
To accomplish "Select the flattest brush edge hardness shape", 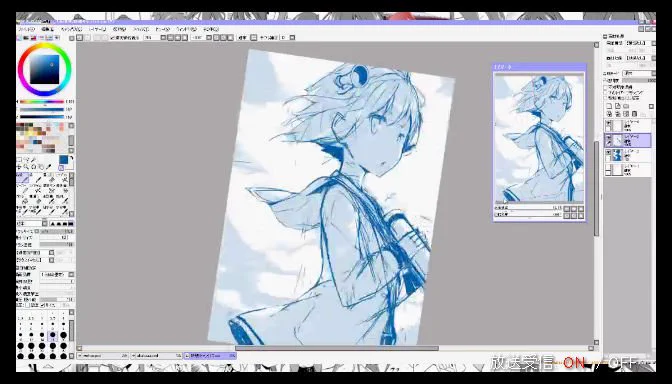I will point(71,223).
